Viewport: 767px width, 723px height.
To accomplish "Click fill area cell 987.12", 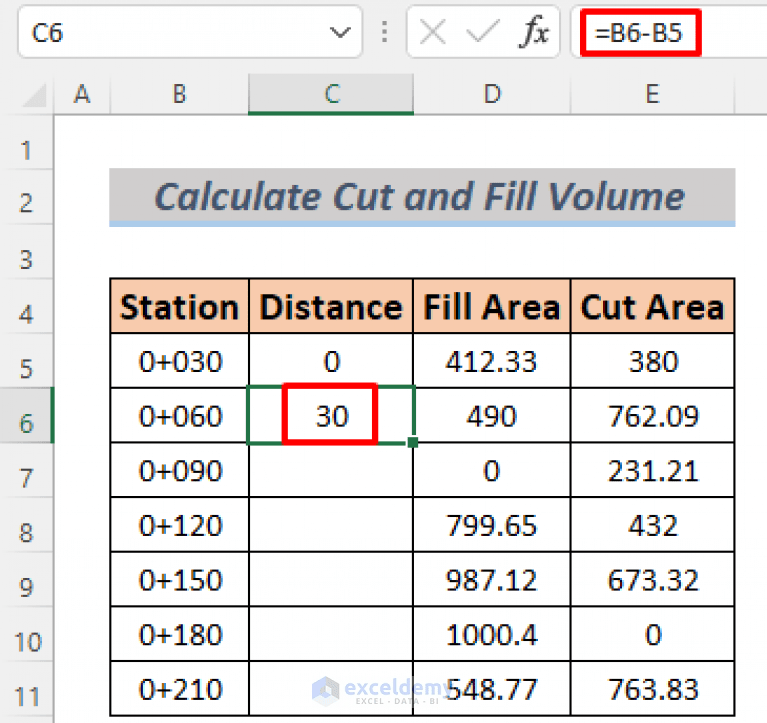I will 492,580.
